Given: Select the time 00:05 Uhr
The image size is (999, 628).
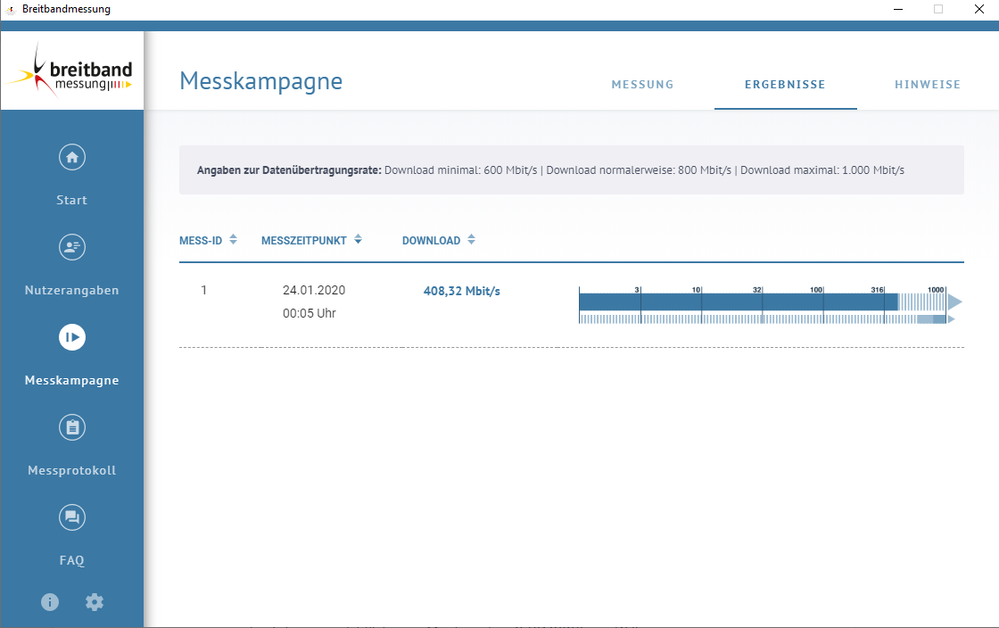Looking at the screenshot, I should click(x=309, y=313).
